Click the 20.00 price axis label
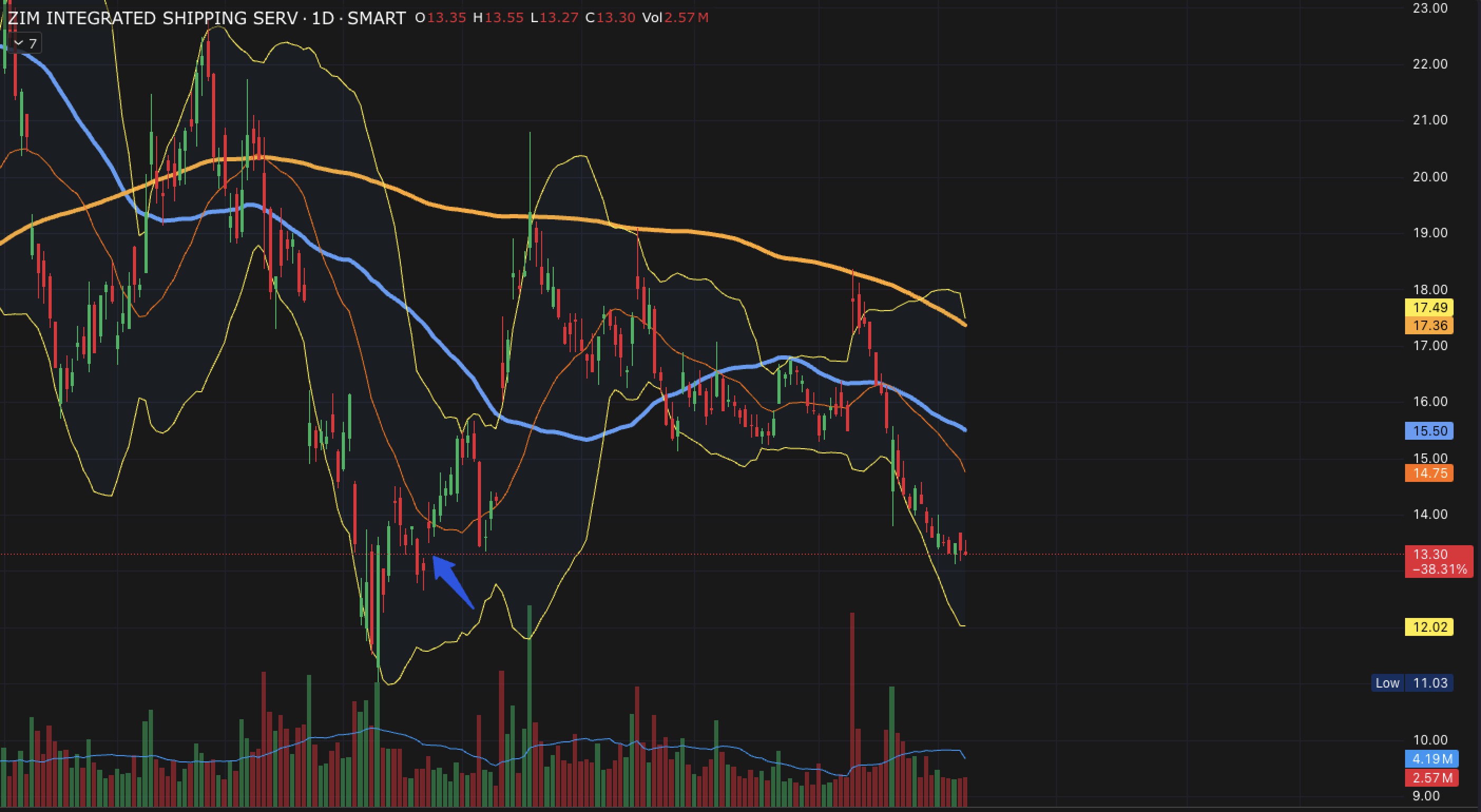The height and width of the screenshot is (812, 1481). point(1430,177)
